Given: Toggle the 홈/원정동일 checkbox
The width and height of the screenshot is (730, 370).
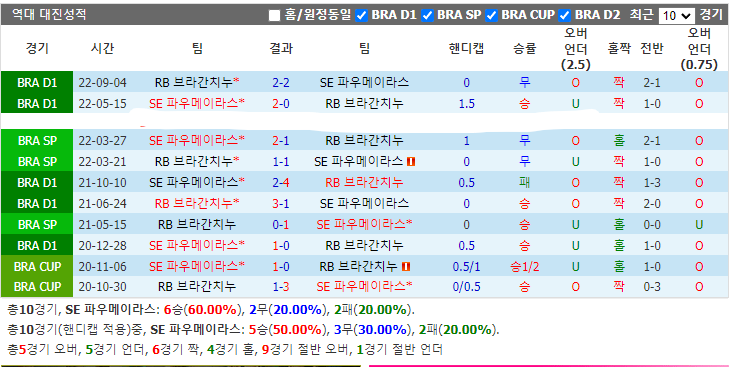Looking at the screenshot, I should click(275, 15).
